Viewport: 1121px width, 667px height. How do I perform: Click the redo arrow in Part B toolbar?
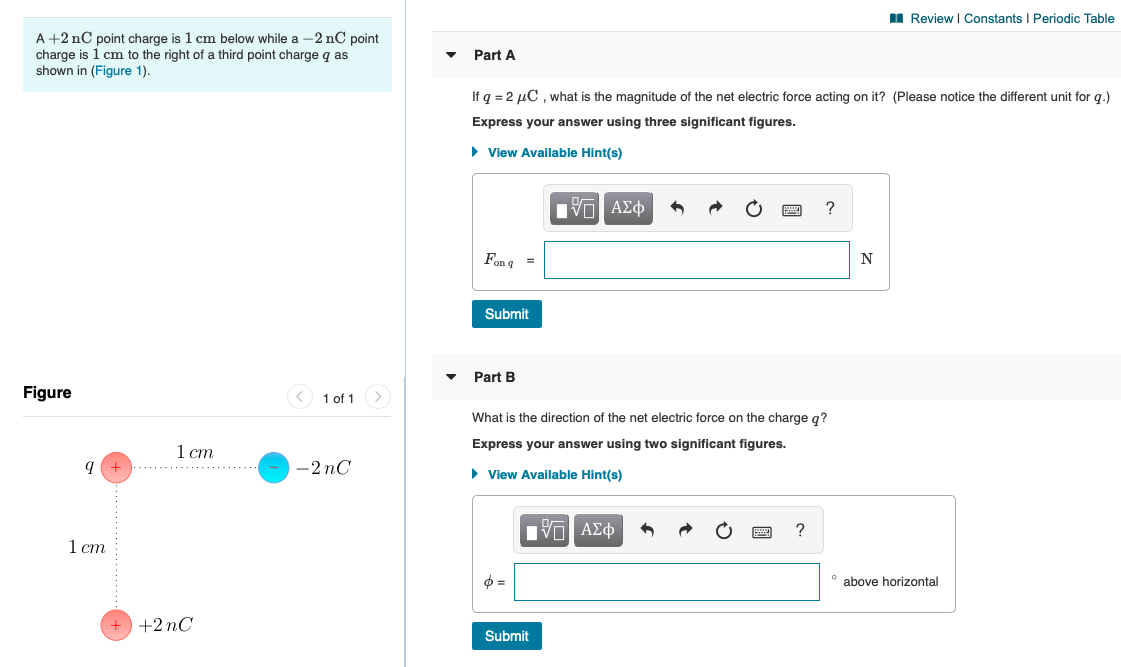point(687,531)
